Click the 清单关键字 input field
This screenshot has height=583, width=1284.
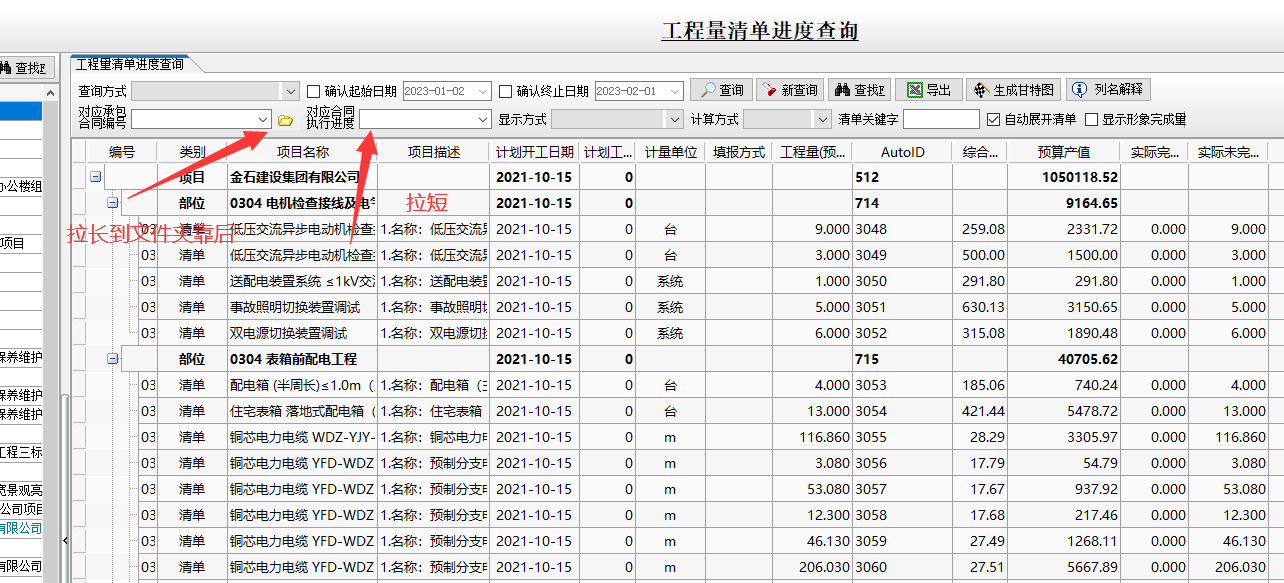click(x=940, y=120)
